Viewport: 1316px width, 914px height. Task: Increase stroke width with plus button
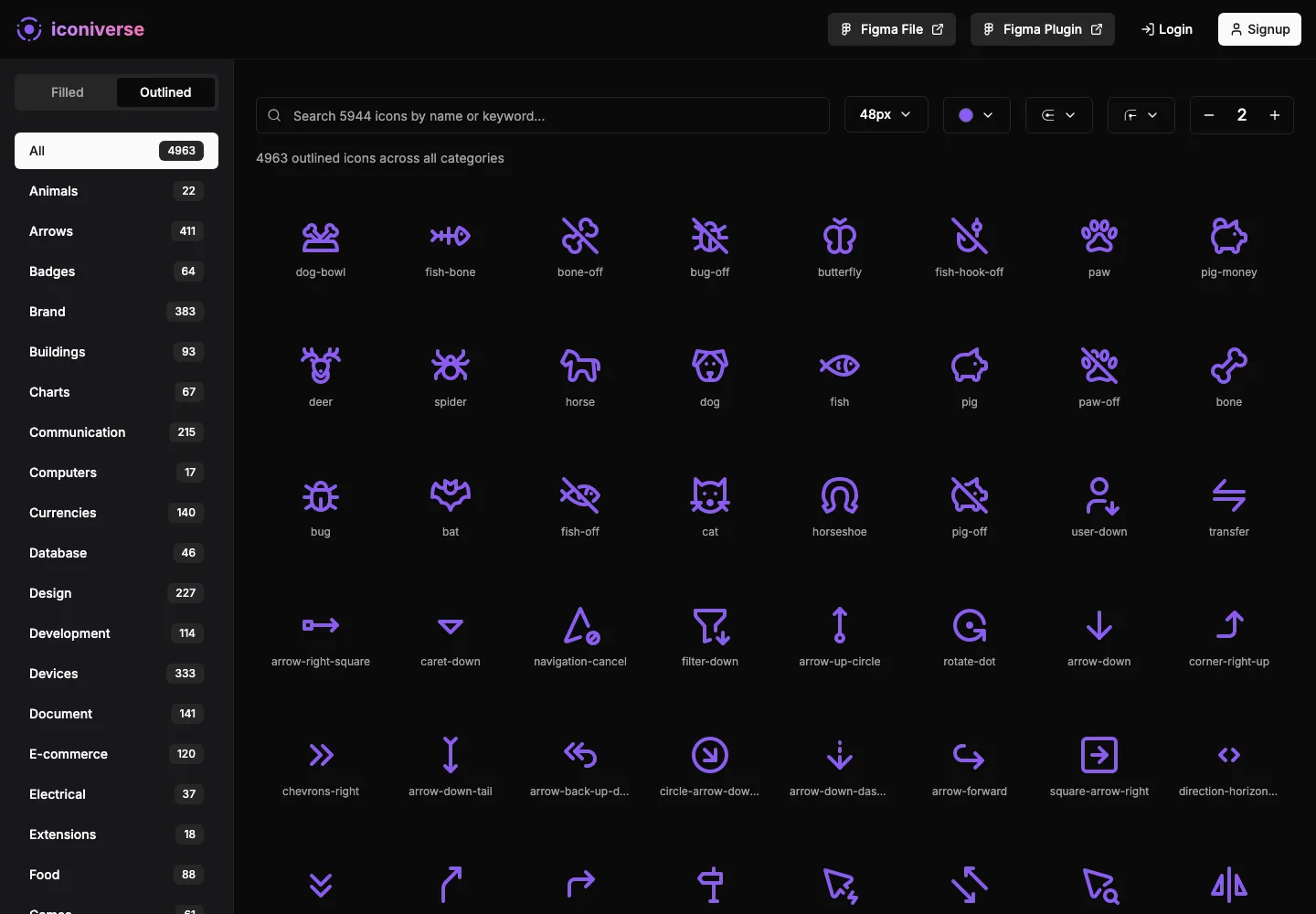(1275, 115)
